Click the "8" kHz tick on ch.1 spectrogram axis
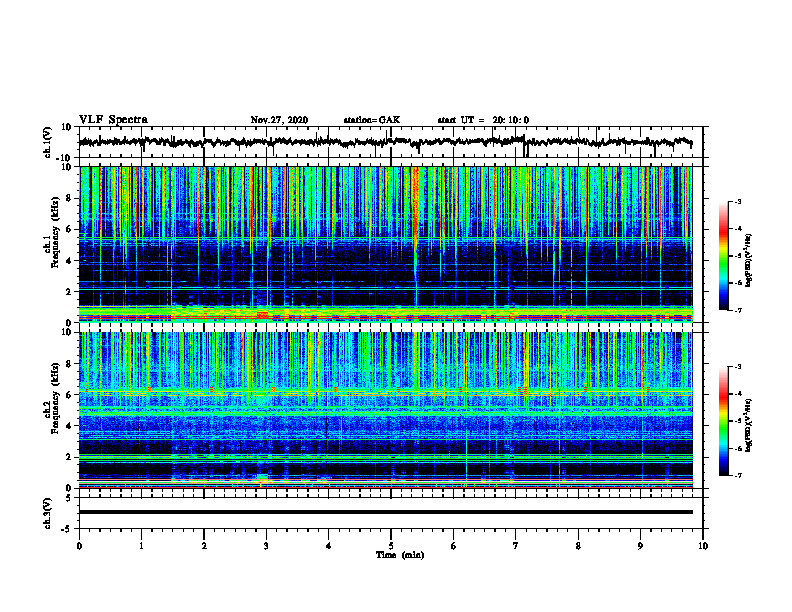 [69, 198]
